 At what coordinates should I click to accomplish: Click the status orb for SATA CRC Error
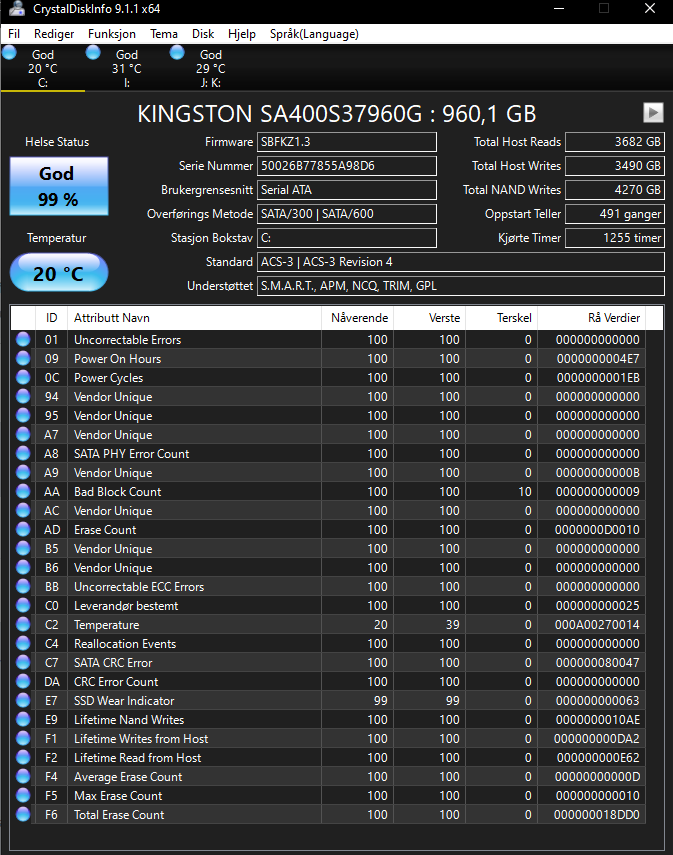click(x=23, y=662)
